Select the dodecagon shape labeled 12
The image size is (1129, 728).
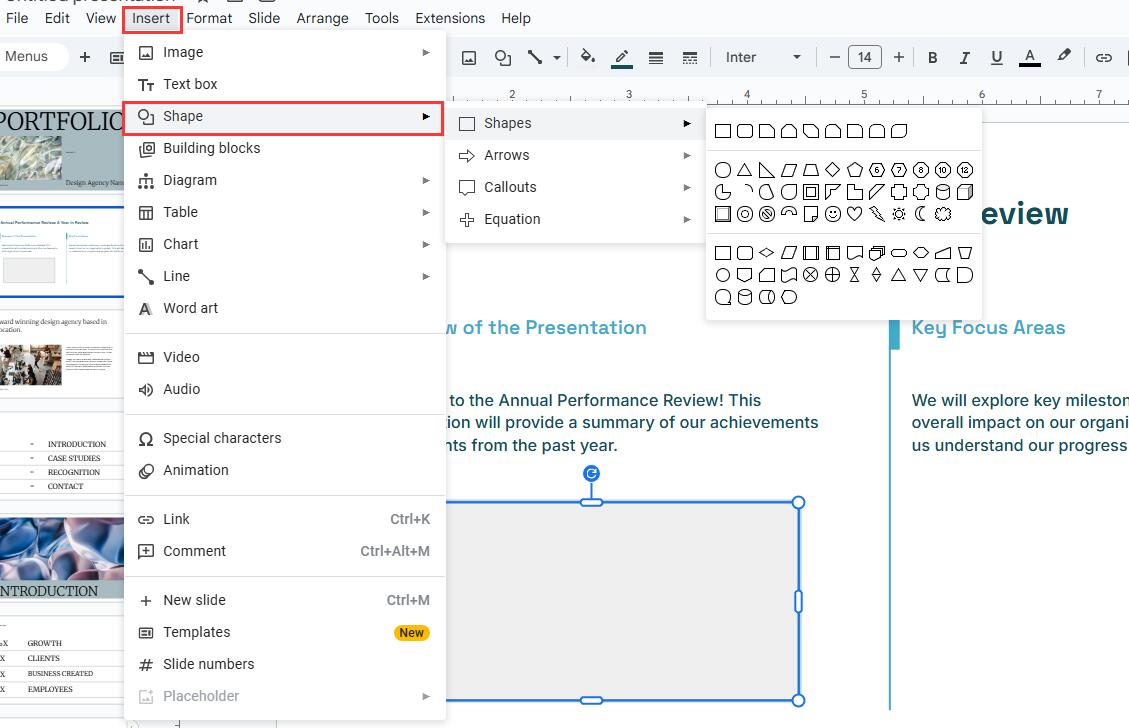pos(965,170)
